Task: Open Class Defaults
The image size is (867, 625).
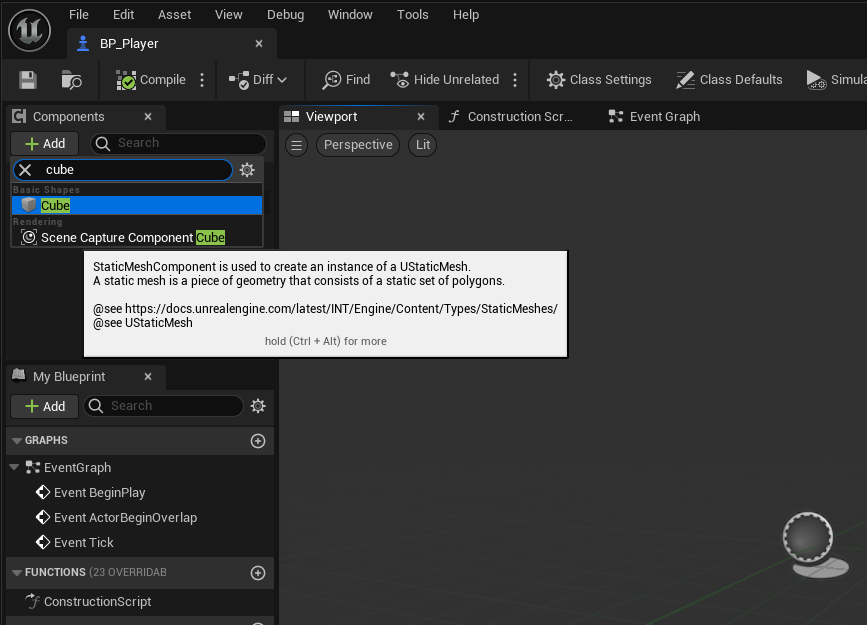Action: point(729,80)
